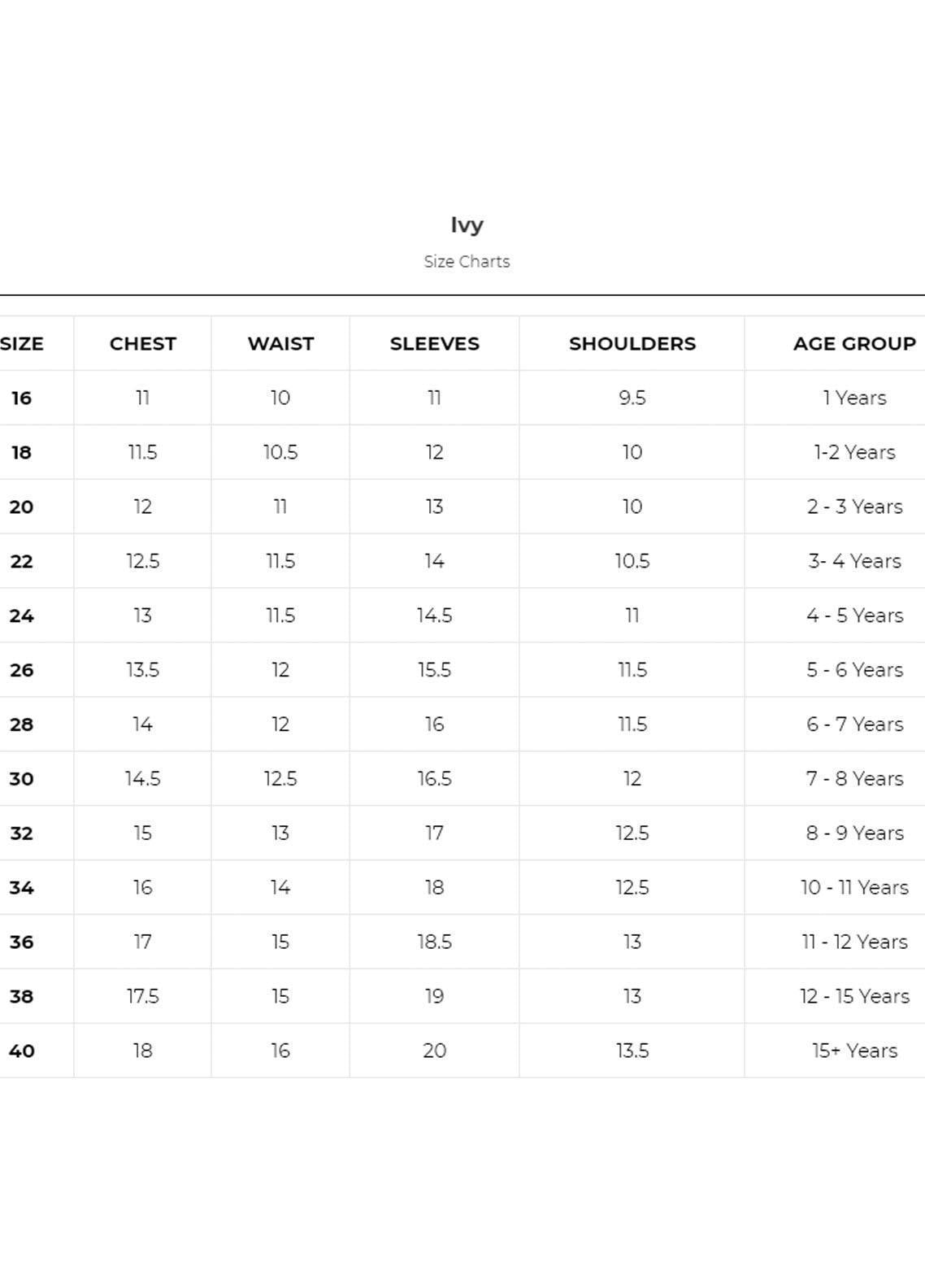Image resolution: width=925 pixels, height=1288 pixels.
Task: Click the SIZE column header
Action: (22, 344)
